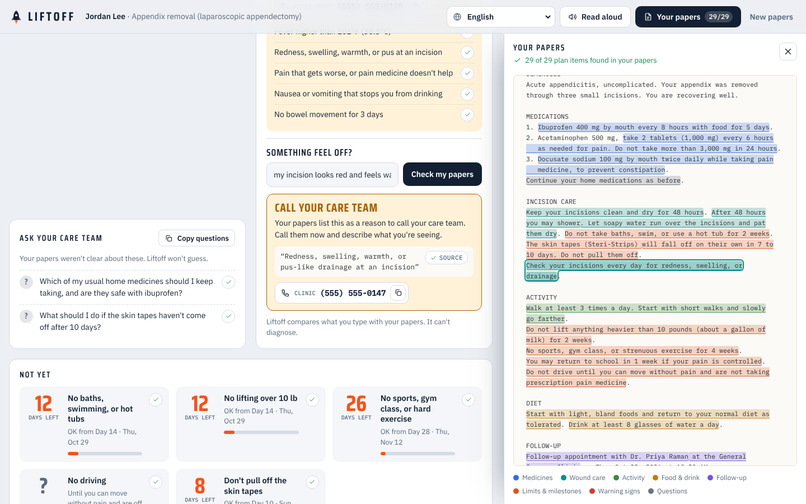The height and width of the screenshot is (504, 806).
Task: Click the Source chip on the quote
Action: click(446, 258)
